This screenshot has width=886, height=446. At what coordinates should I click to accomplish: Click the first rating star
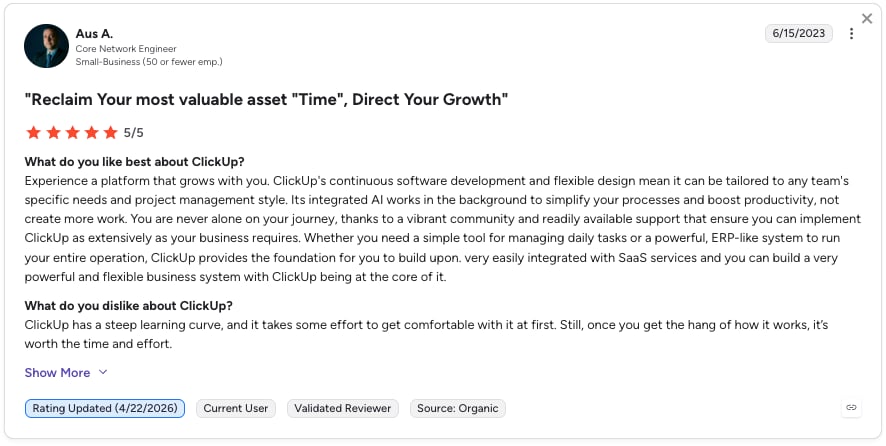pos(34,133)
